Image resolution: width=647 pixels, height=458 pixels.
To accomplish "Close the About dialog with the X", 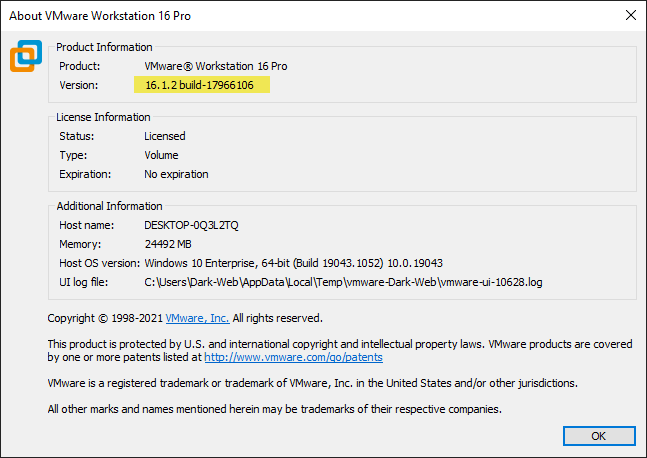I will click(630, 15).
